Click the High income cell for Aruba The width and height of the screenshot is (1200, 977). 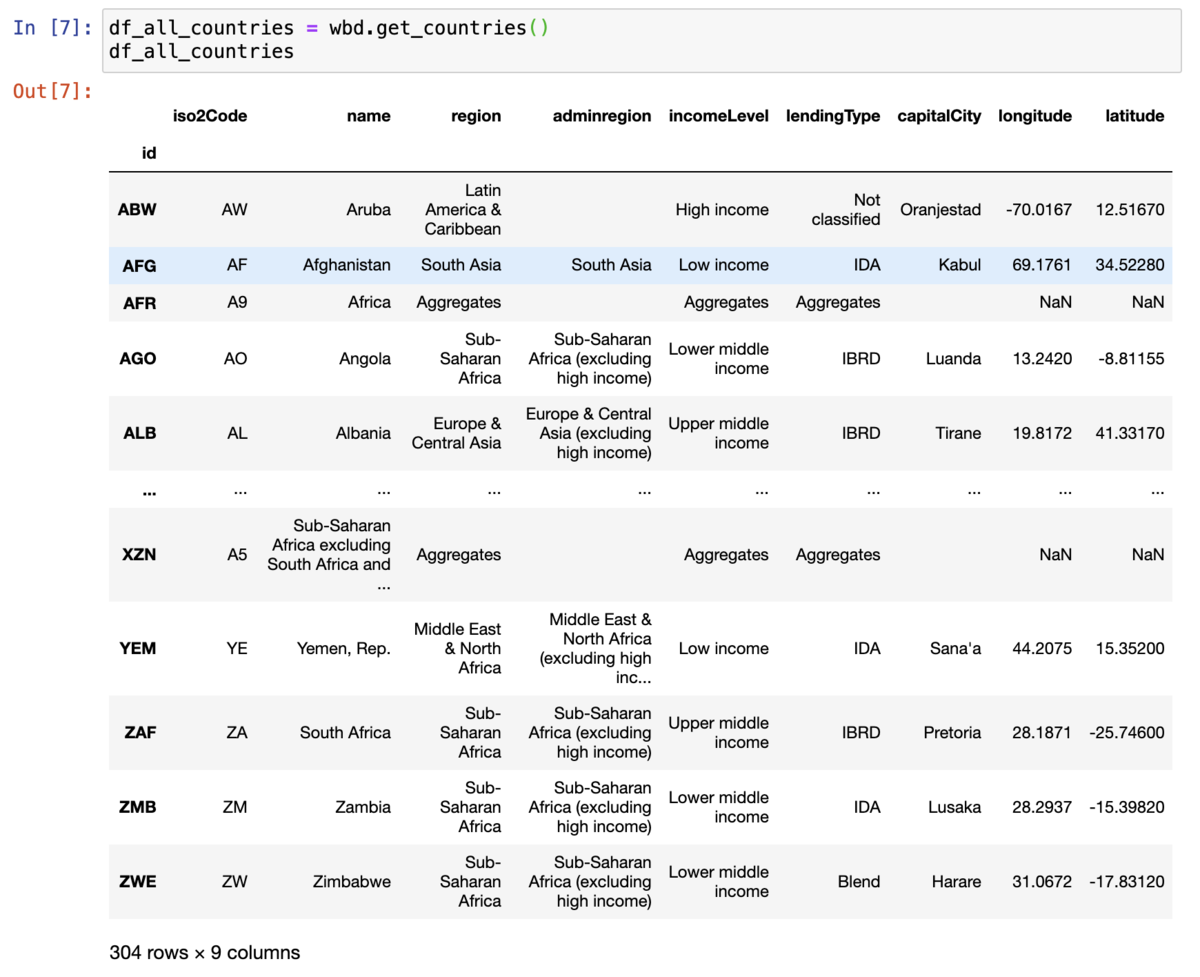pos(722,210)
